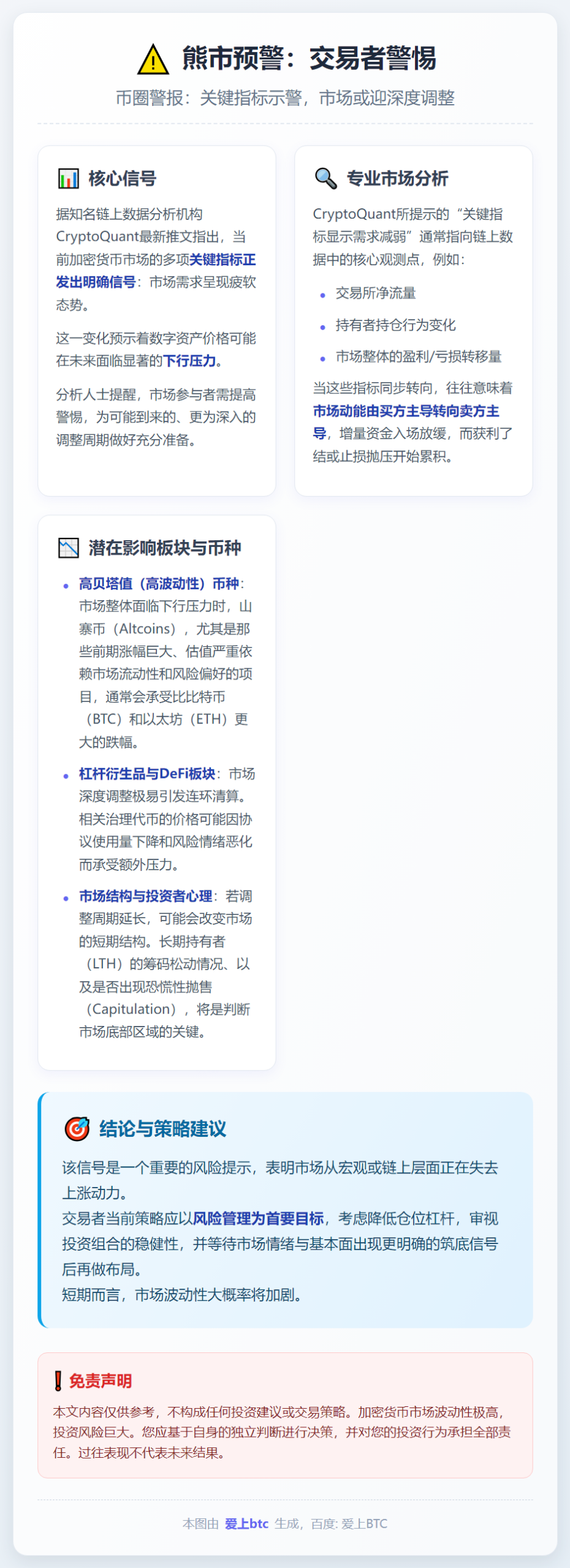Click the footer text 百度: 爱上BTC
The image size is (570, 1568).
pos(349,1523)
